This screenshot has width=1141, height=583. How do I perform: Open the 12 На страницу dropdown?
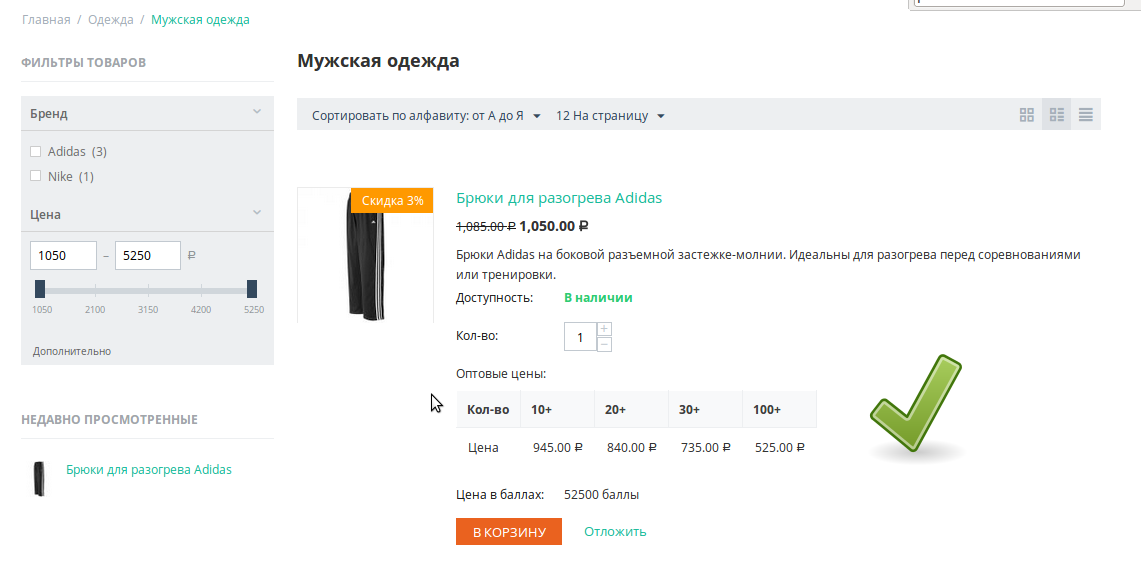coord(610,116)
